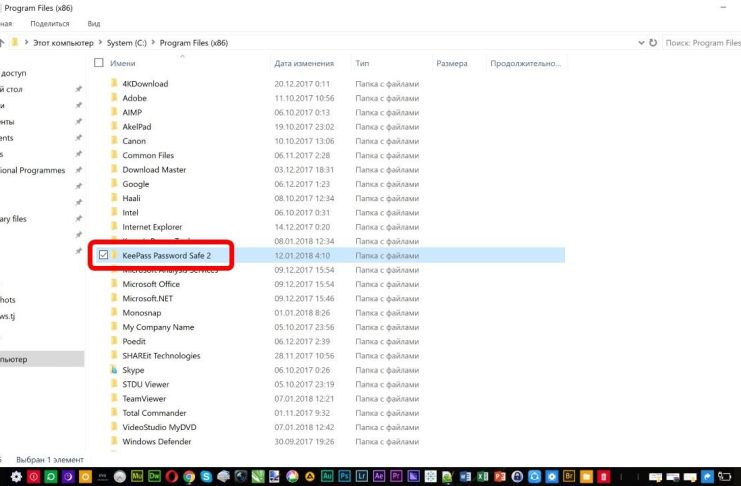Select the Canon folder

pyautogui.click(x=134, y=141)
